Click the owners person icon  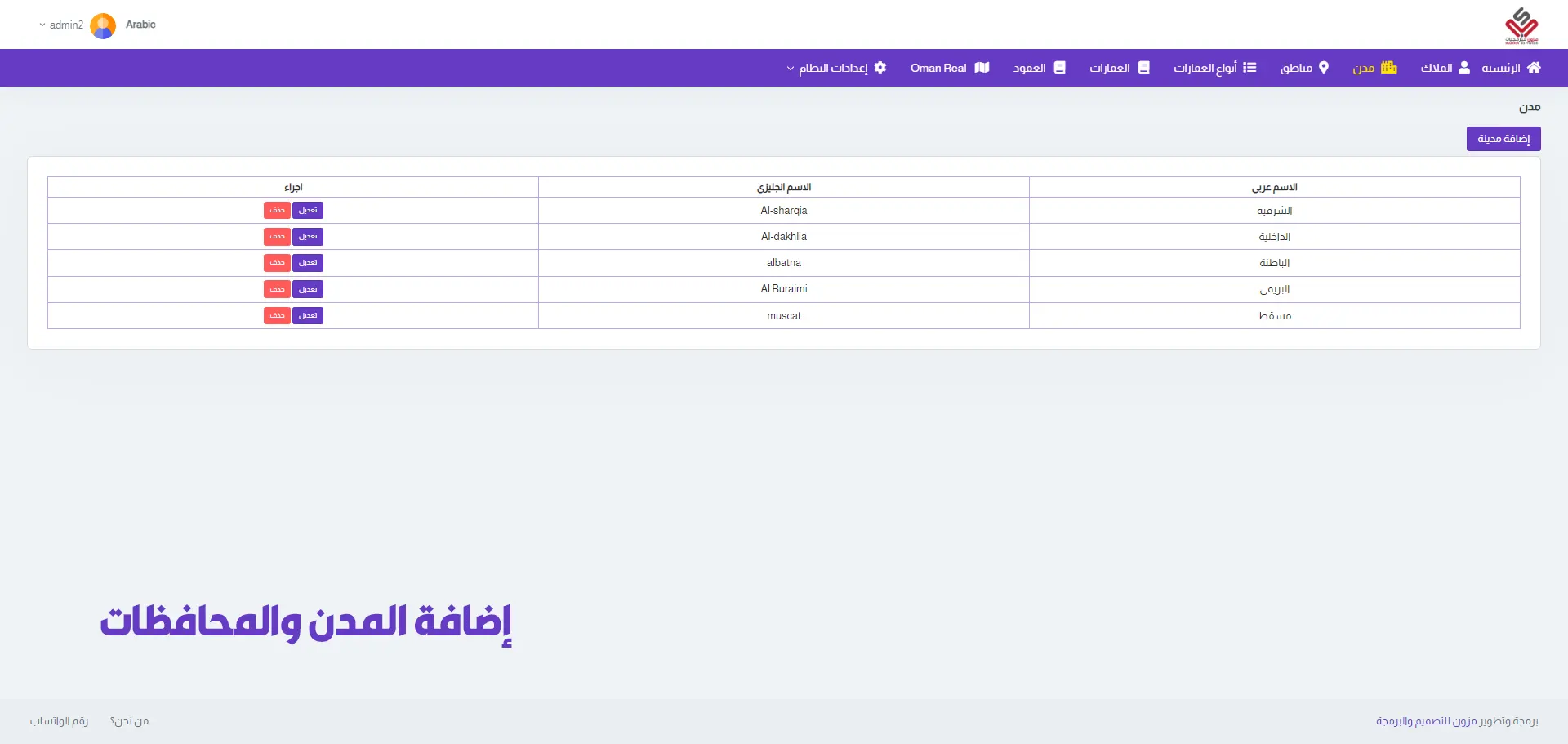point(1464,68)
